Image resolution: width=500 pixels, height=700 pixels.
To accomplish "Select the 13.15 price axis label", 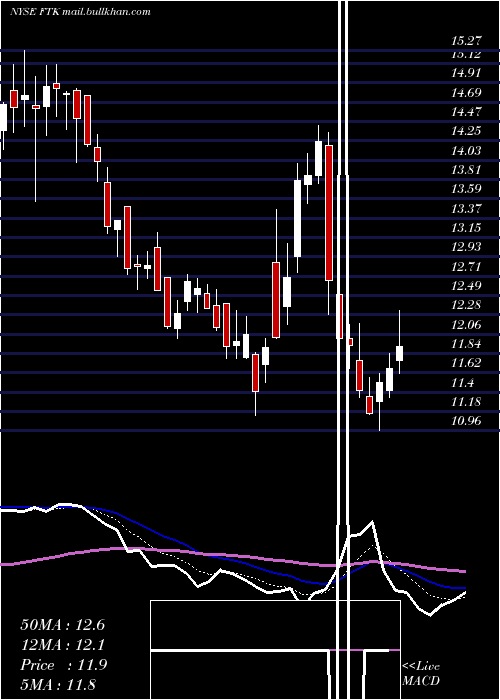I will (x=466, y=228).
